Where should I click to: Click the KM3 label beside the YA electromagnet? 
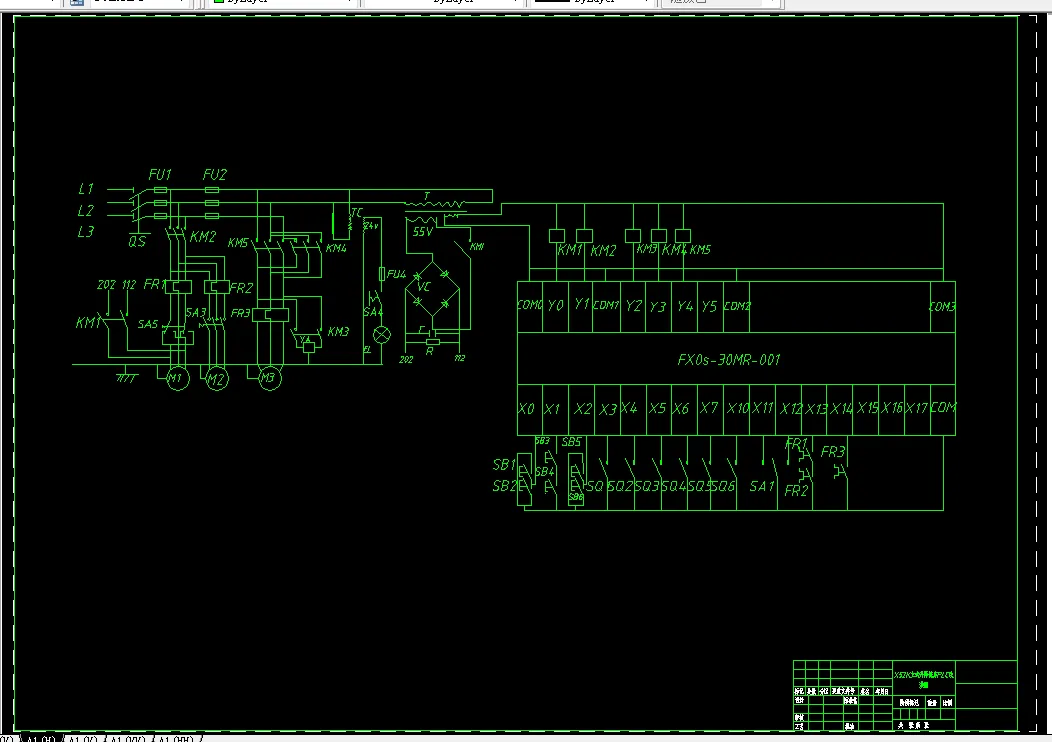click(338, 331)
